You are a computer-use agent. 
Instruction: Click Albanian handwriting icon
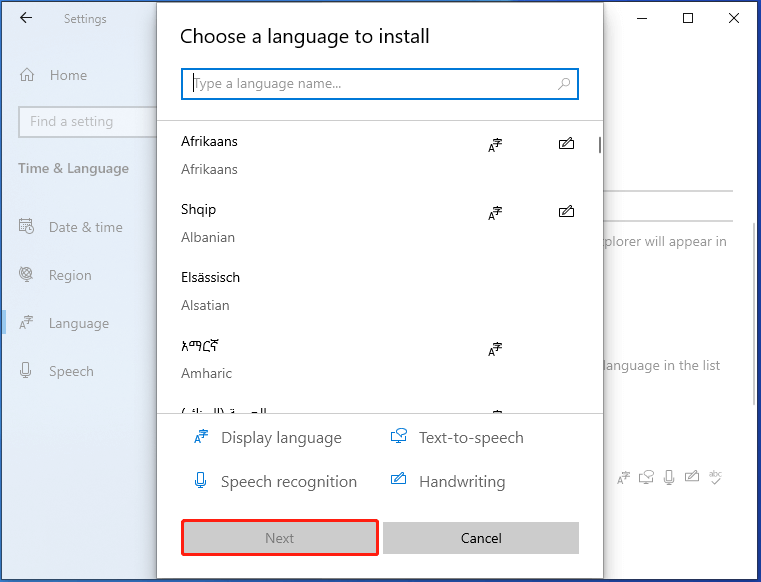click(x=566, y=212)
